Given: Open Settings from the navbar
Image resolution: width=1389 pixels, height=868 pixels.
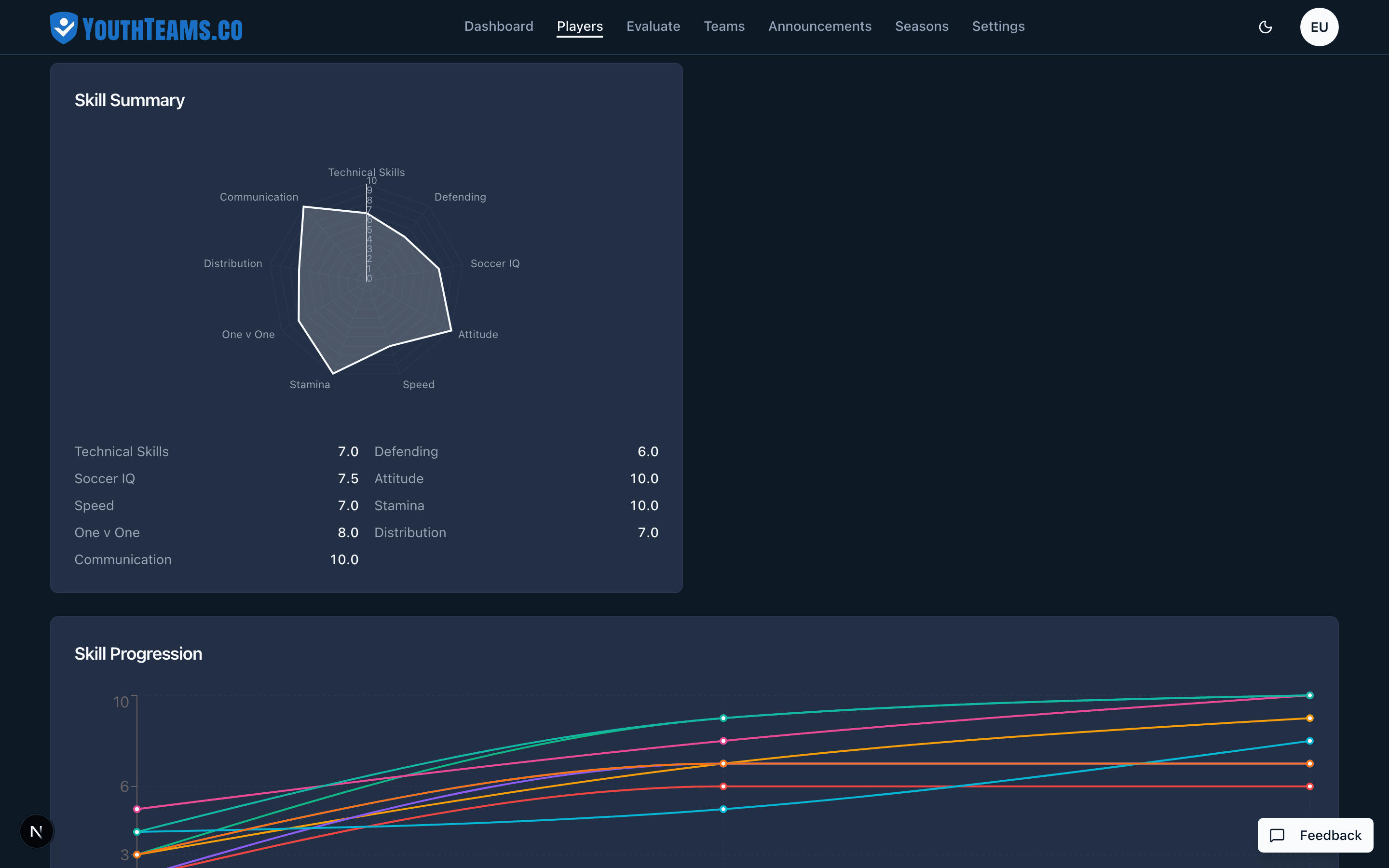Looking at the screenshot, I should 998,27.
